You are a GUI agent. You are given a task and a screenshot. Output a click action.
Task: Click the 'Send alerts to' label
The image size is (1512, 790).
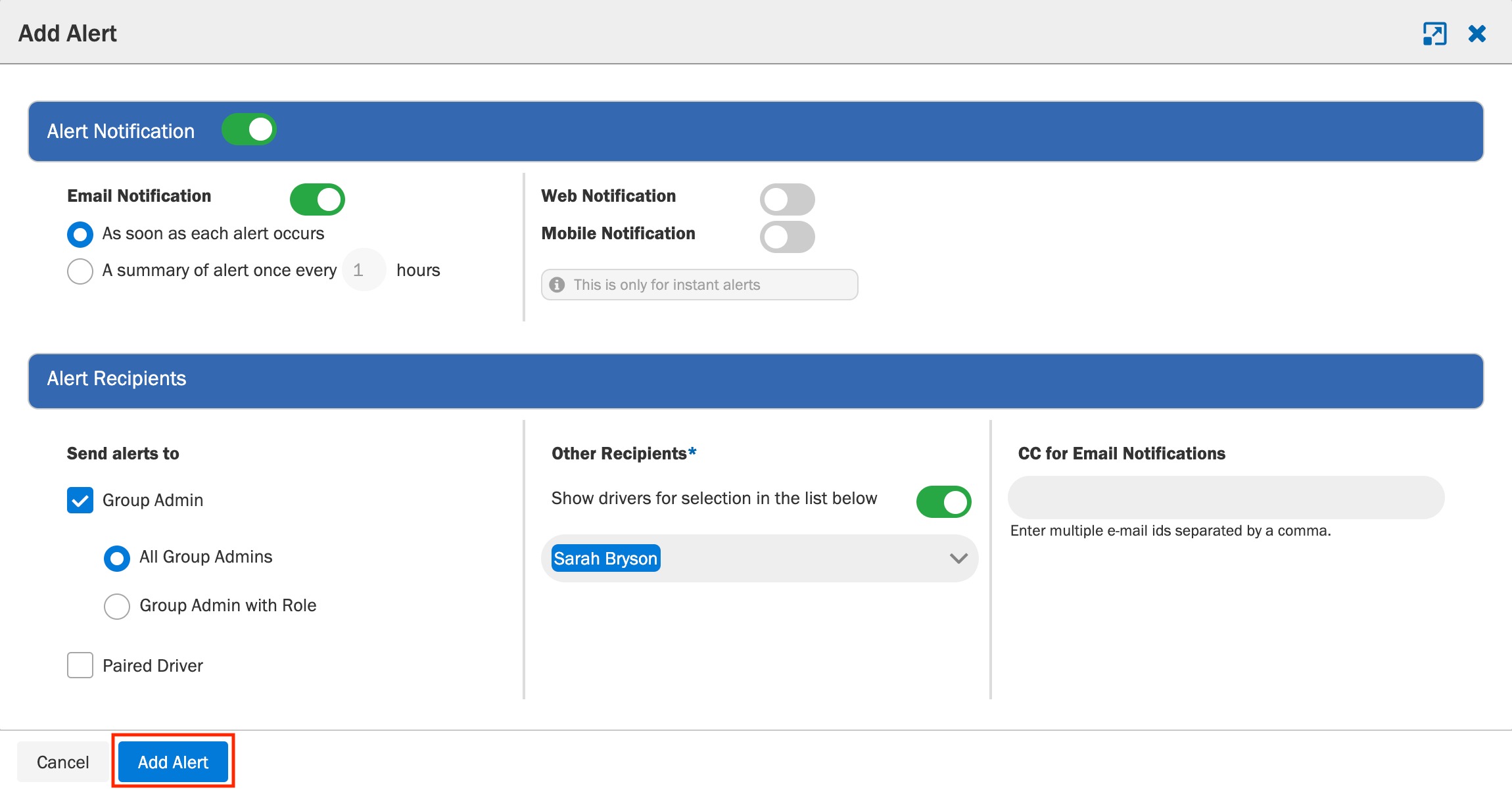pyautogui.click(x=123, y=453)
